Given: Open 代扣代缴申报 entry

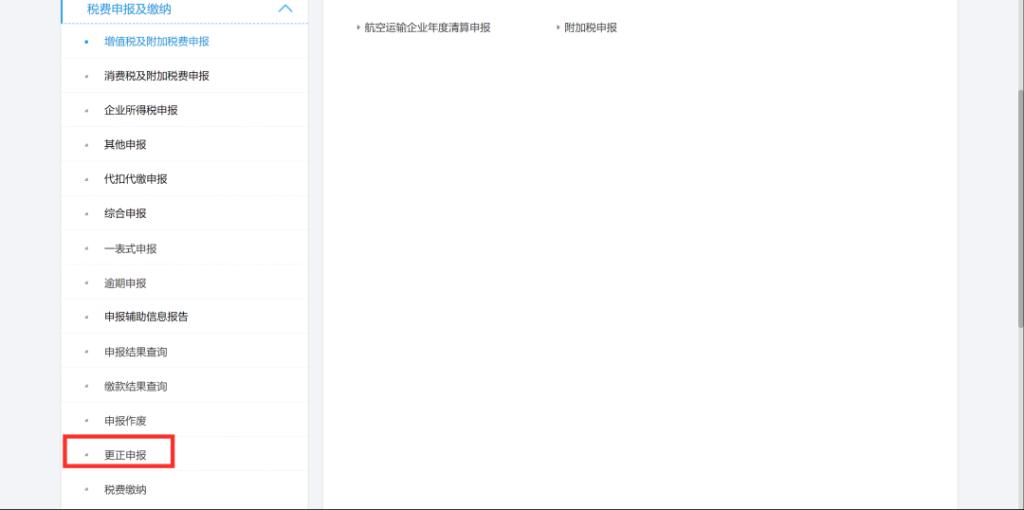Looking at the screenshot, I should pos(136,179).
